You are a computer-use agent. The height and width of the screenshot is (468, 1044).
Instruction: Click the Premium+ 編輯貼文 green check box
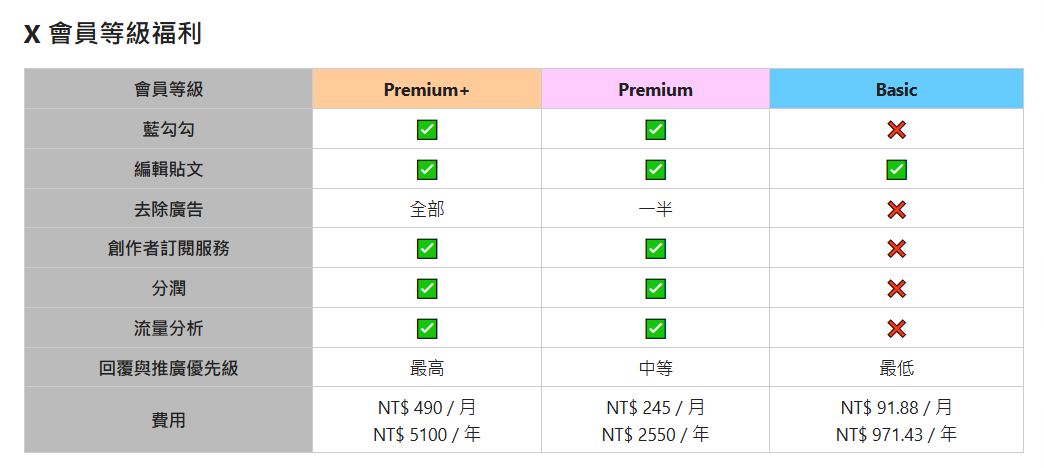coord(427,170)
